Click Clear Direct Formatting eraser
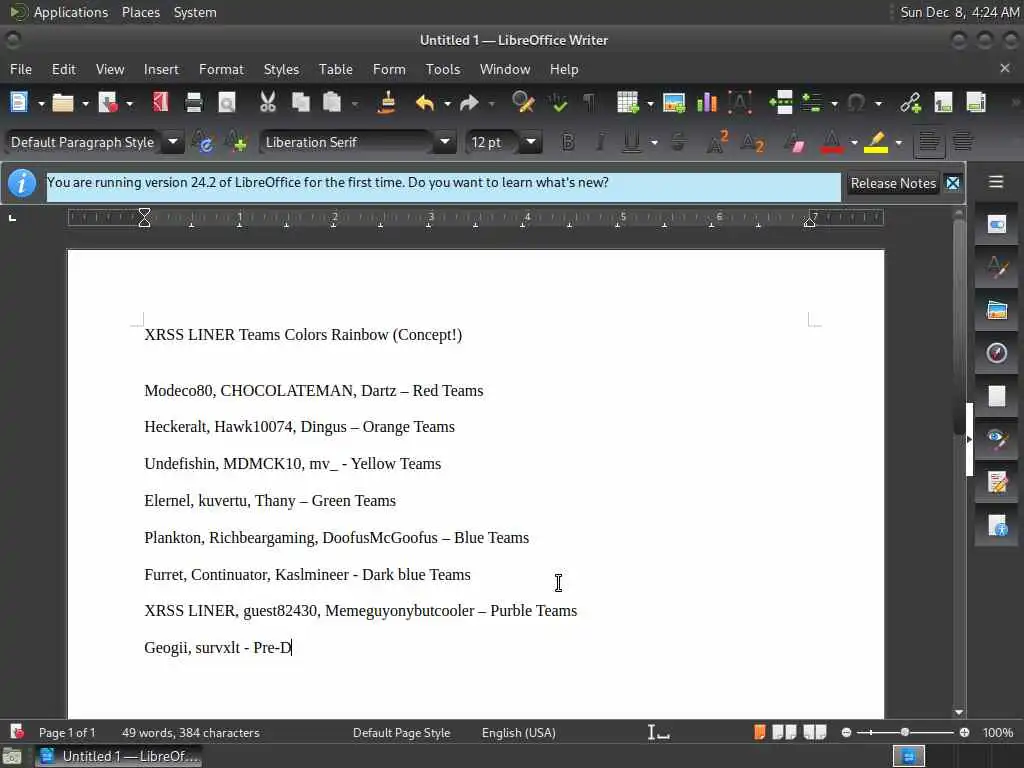 click(x=795, y=142)
